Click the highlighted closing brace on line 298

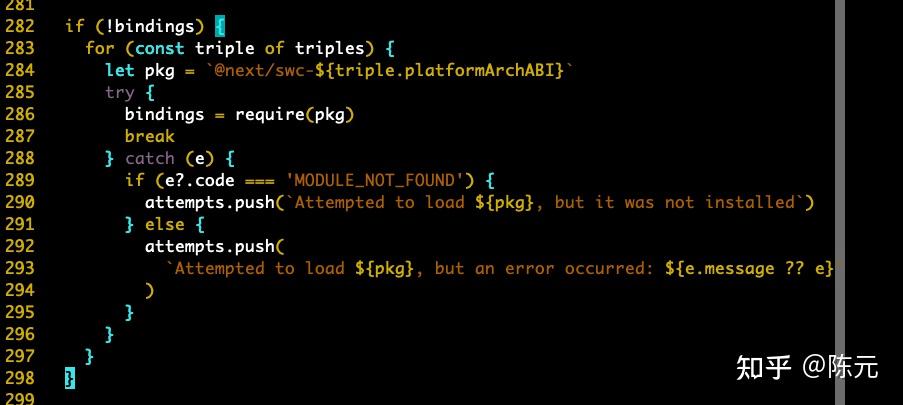[x=70, y=378]
